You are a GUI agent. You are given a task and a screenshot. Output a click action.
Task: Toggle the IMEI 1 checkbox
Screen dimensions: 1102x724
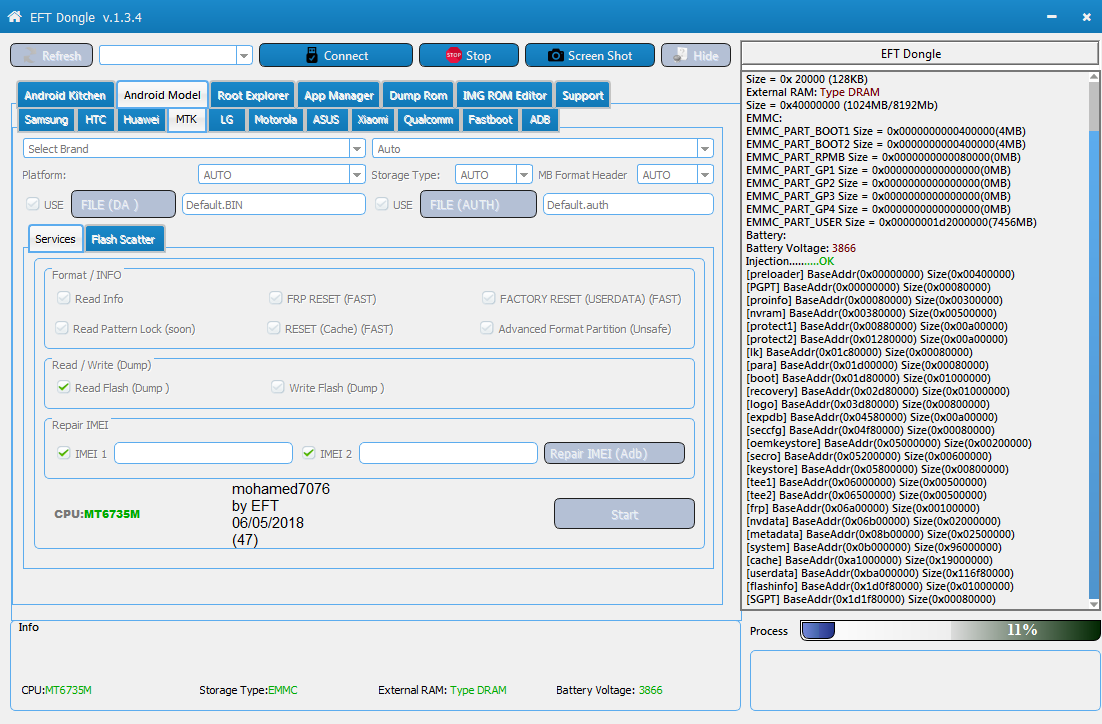coord(64,453)
